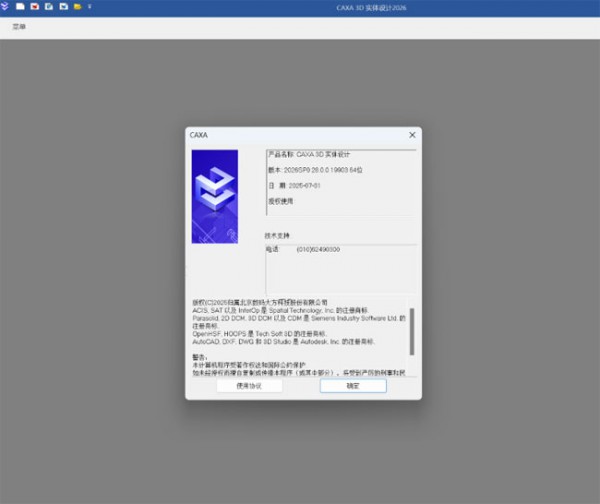Click the red icon in quick access toolbar
Screen dimensions: 600x504
pyautogui.click(x=35, y=7)
